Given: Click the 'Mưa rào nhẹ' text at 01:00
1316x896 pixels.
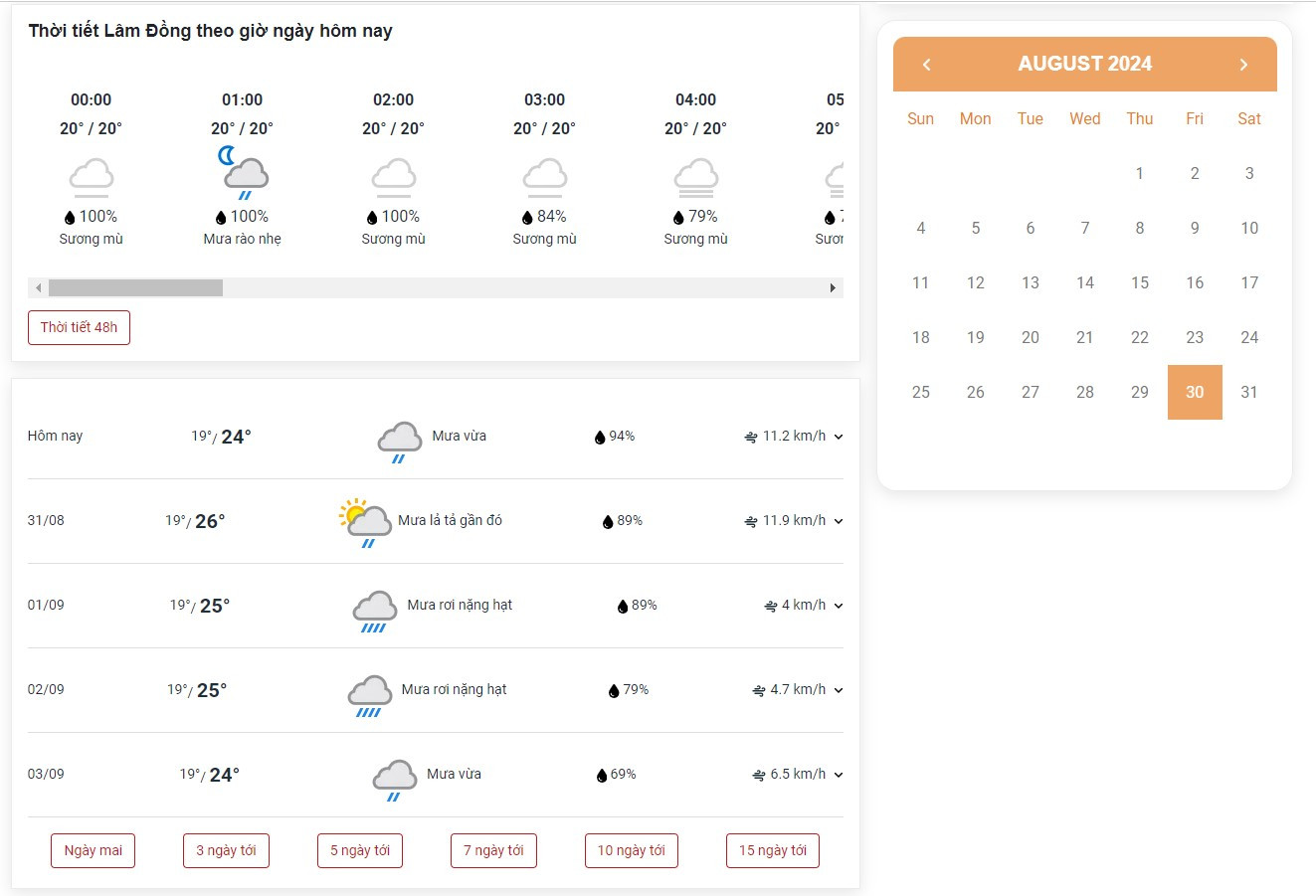Looking at the screenshot, I should [243, 239].
